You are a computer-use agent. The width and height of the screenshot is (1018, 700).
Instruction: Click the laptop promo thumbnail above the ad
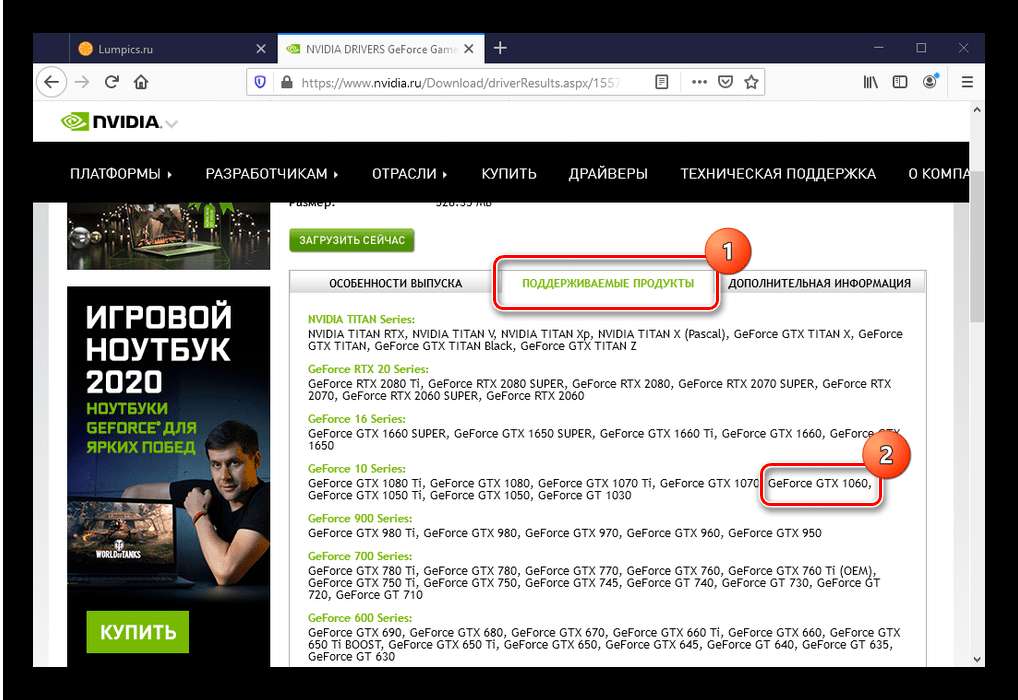tap(168, 236)
